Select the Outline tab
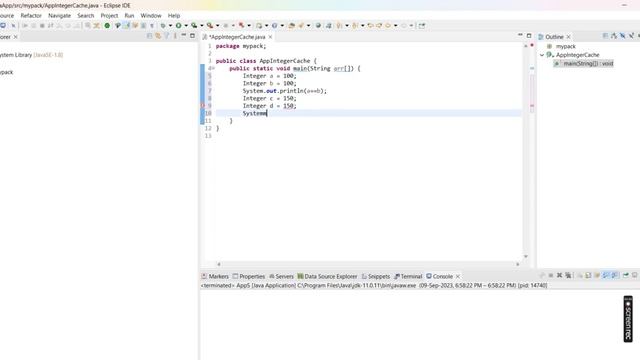The image size is (640, 360). point(554,37)
